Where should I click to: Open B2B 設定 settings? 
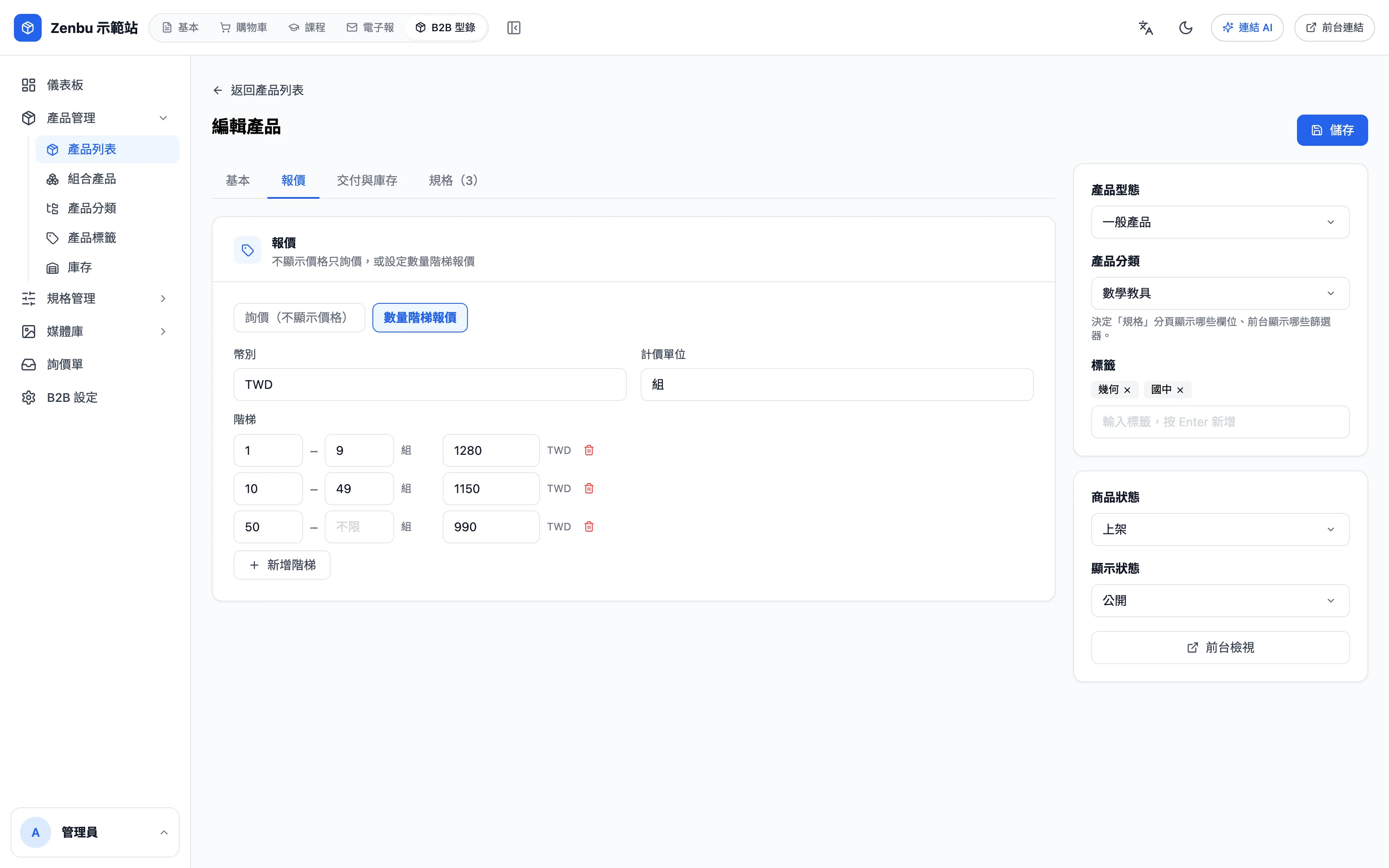click(x=95, y=397)
